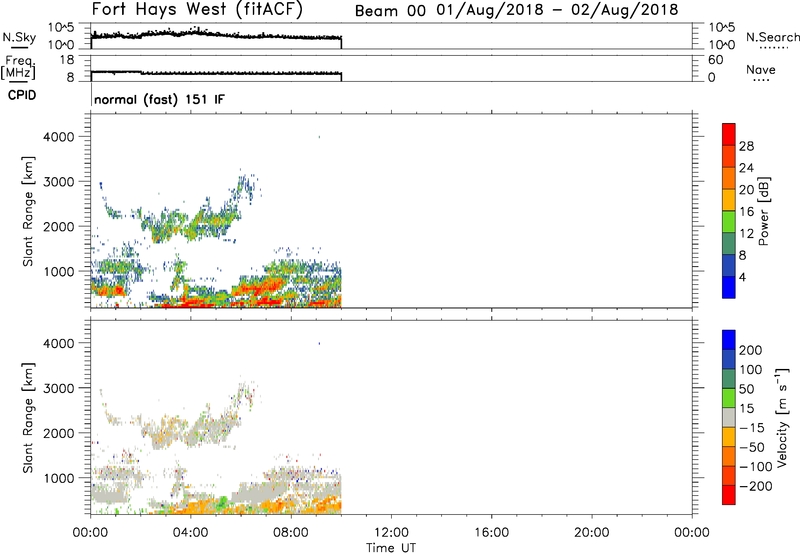Click the frequency trace line in the Freq. panel
Screen dimensions: 800x554
coord(216,73)
